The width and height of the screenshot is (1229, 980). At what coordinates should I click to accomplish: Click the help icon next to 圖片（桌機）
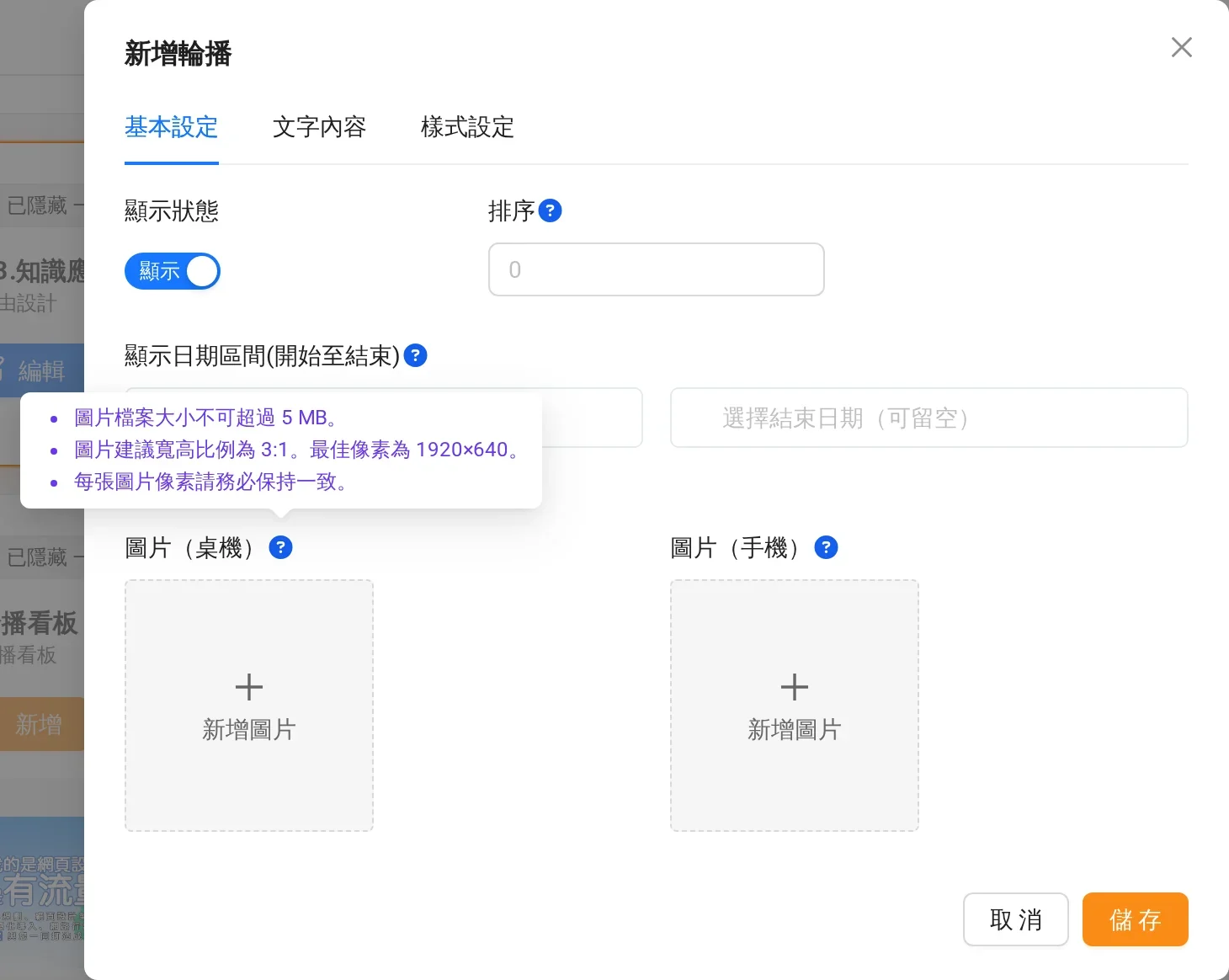click(280, 547)
